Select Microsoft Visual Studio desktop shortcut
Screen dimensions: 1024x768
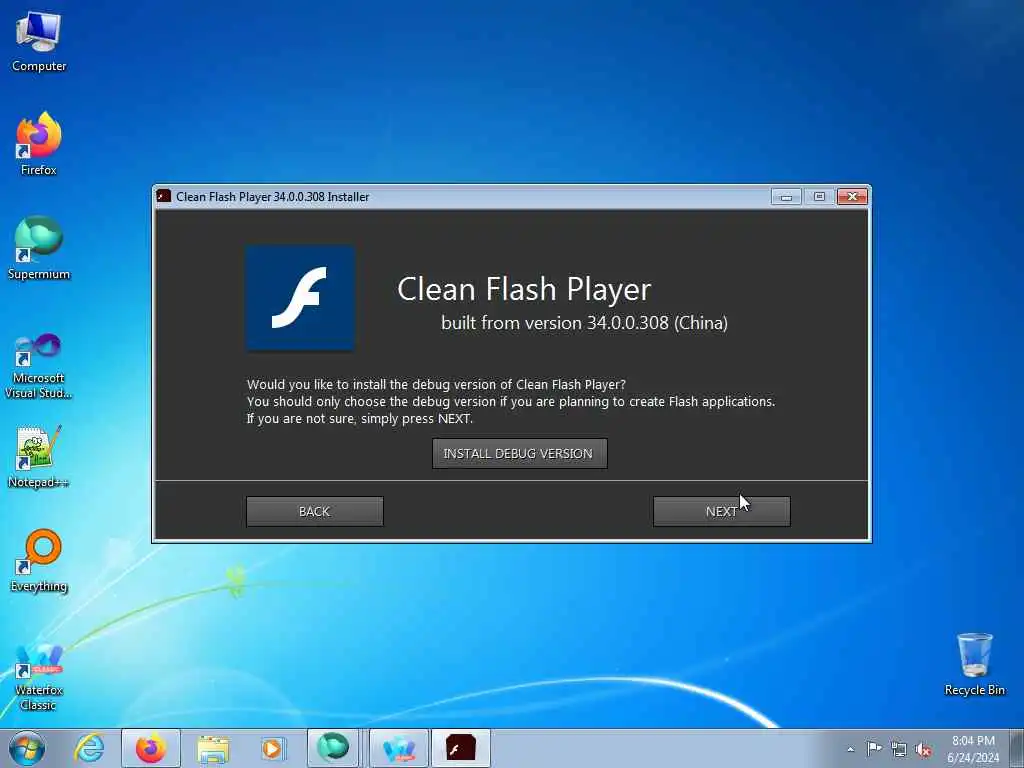click(39, 366)
